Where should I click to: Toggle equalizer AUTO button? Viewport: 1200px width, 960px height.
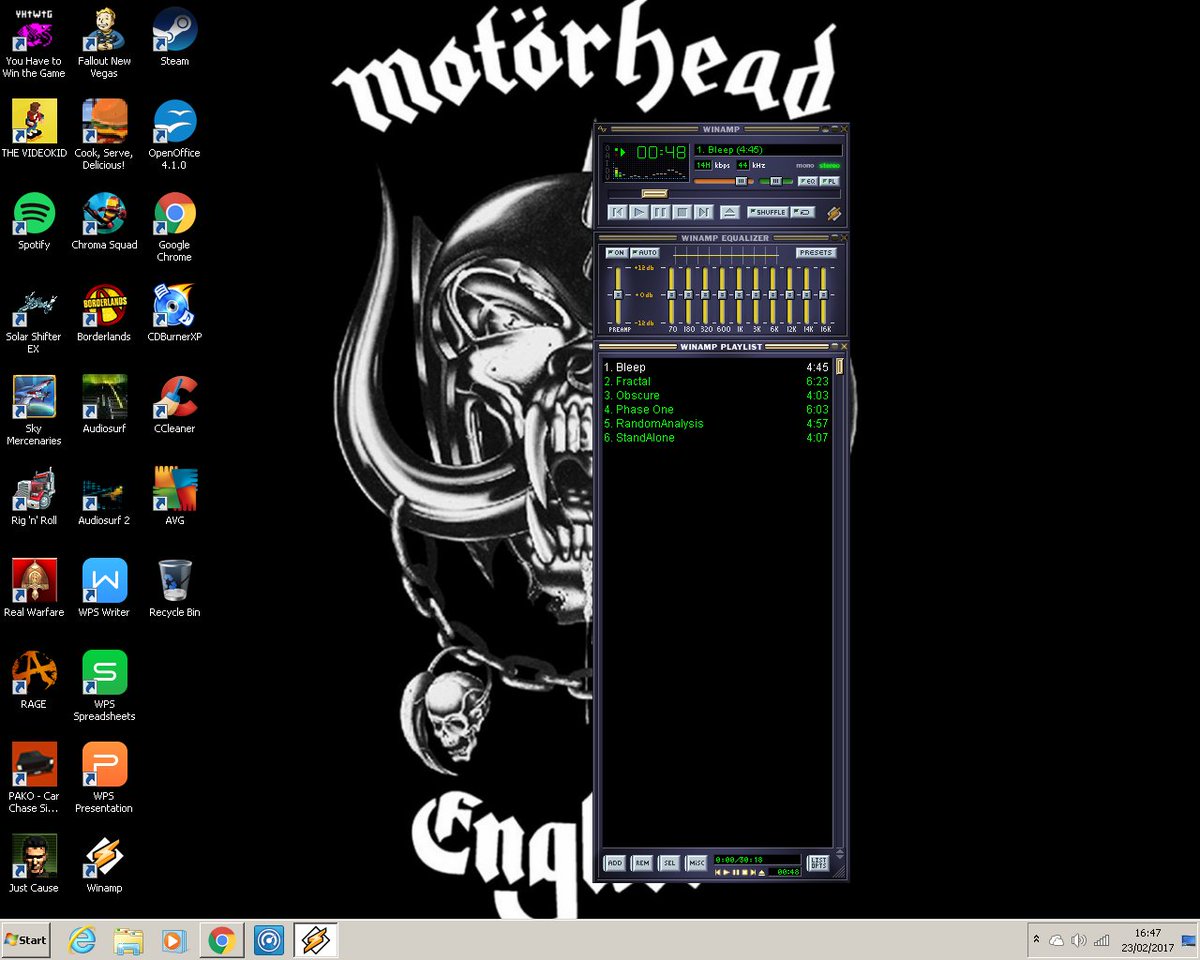click(x=645, y=253)
